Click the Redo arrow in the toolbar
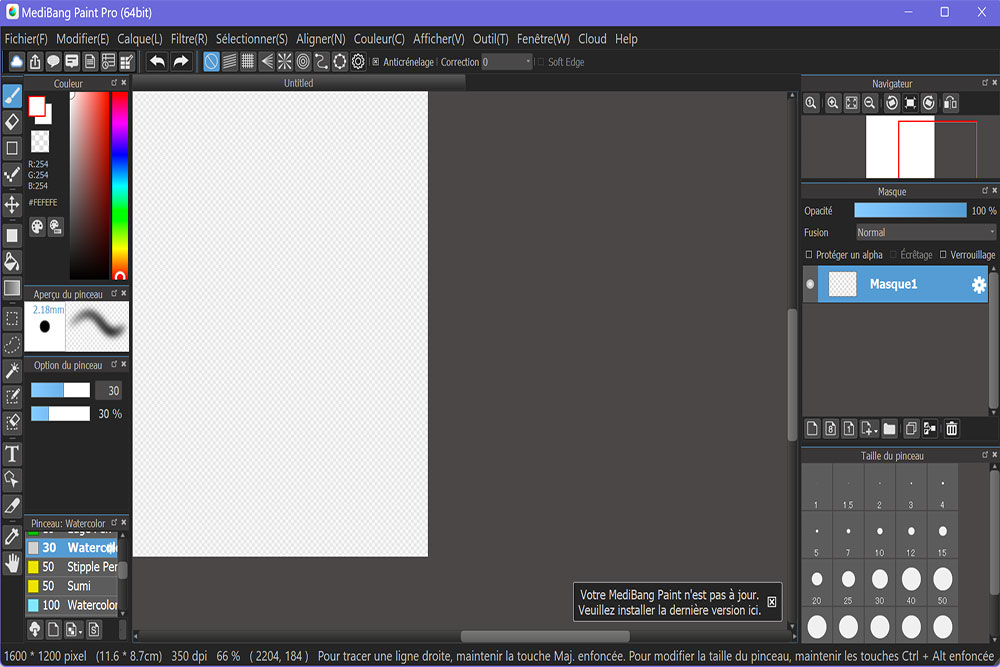1000x667 pixels. [x=181, y=62]
